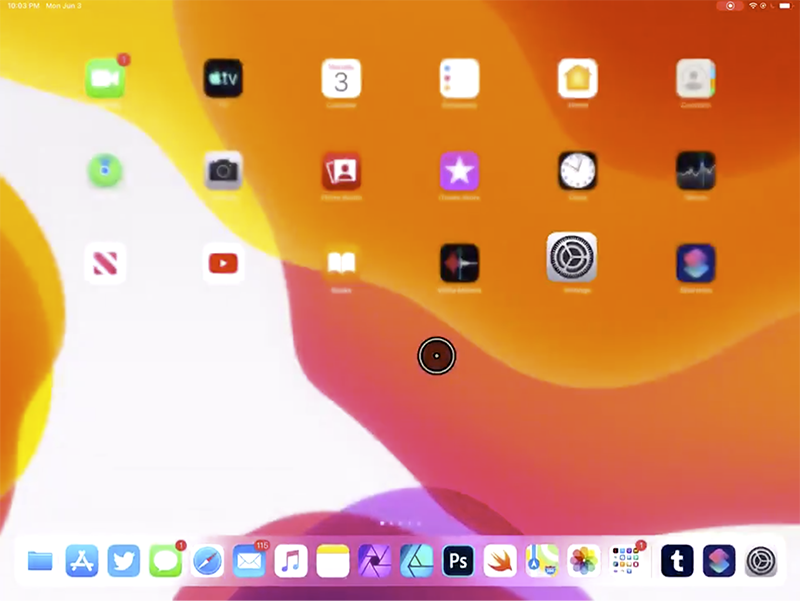The height and width of the screenshot is (601, 800).
Task: Launch the Apple TV app
Action: point(223,79)
